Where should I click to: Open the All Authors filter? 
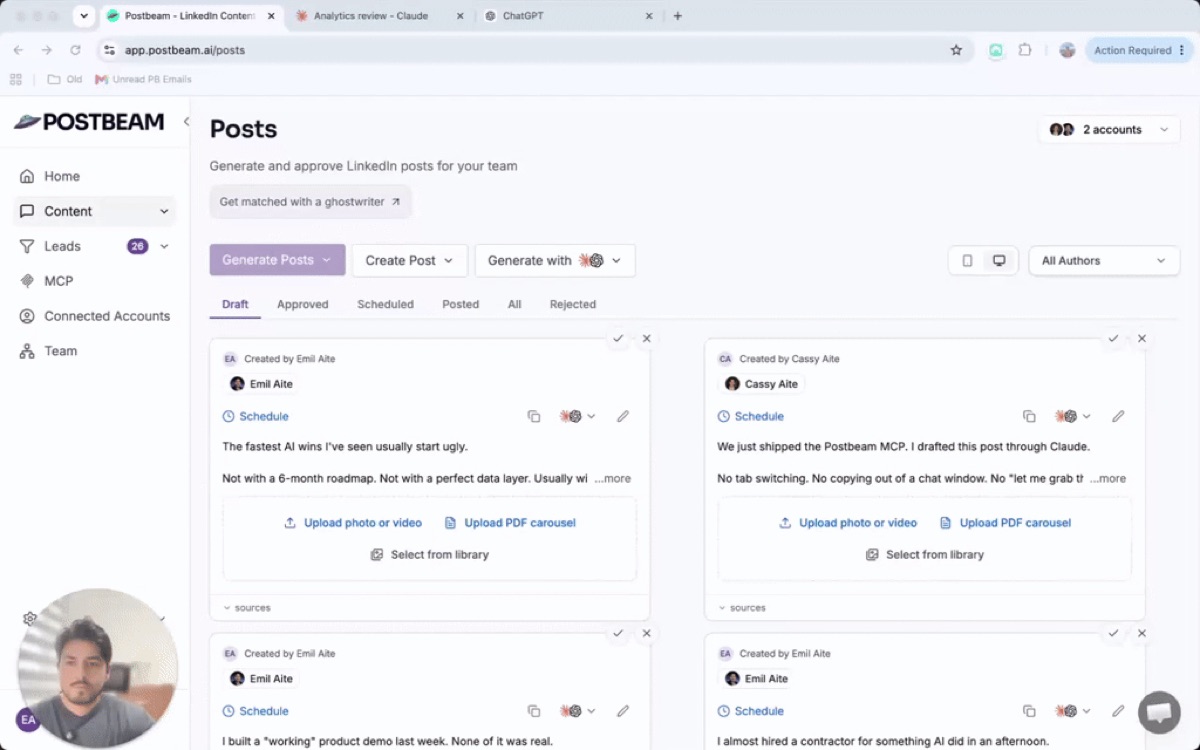(x=1104, y=260)
